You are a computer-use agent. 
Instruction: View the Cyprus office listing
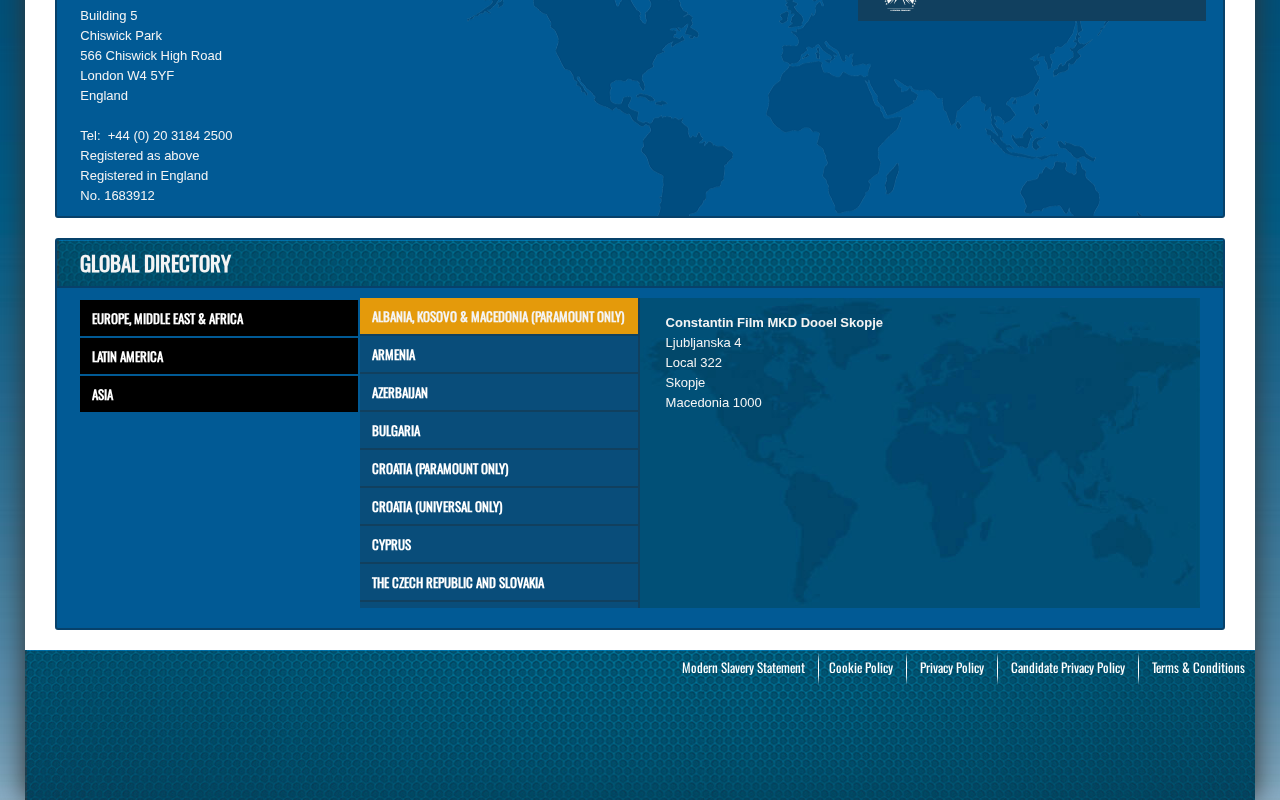(499, 544)
